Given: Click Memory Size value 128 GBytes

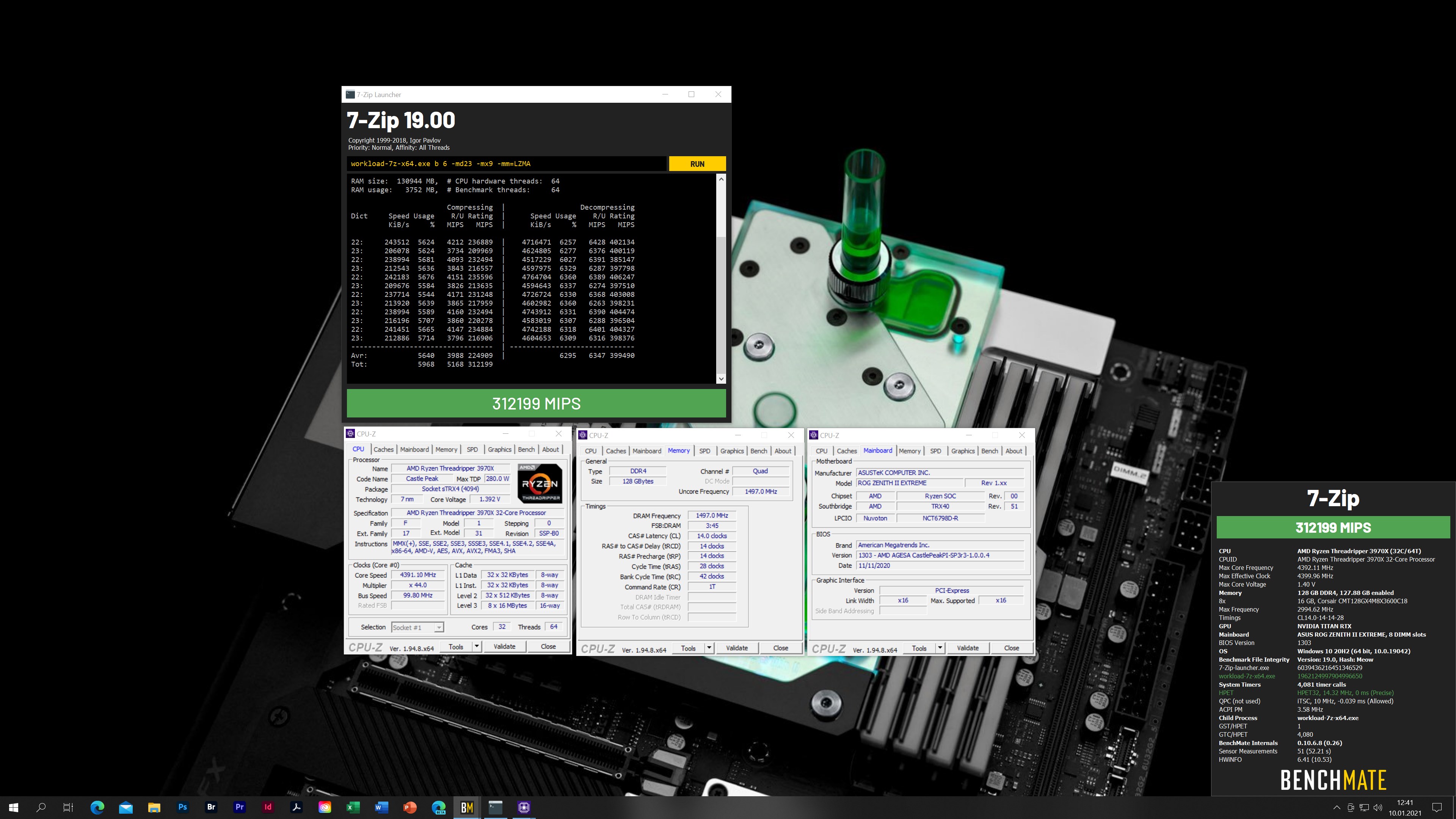Looking at the screenshot, I should 637,481.
